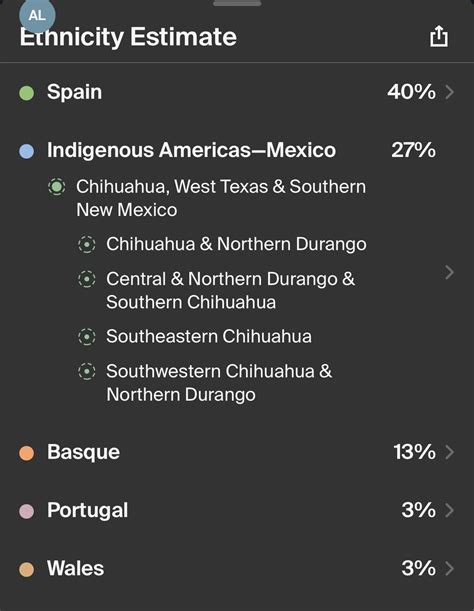Expand Portugal 3% chevron
The image size is (474, 611).
(449, 510)
